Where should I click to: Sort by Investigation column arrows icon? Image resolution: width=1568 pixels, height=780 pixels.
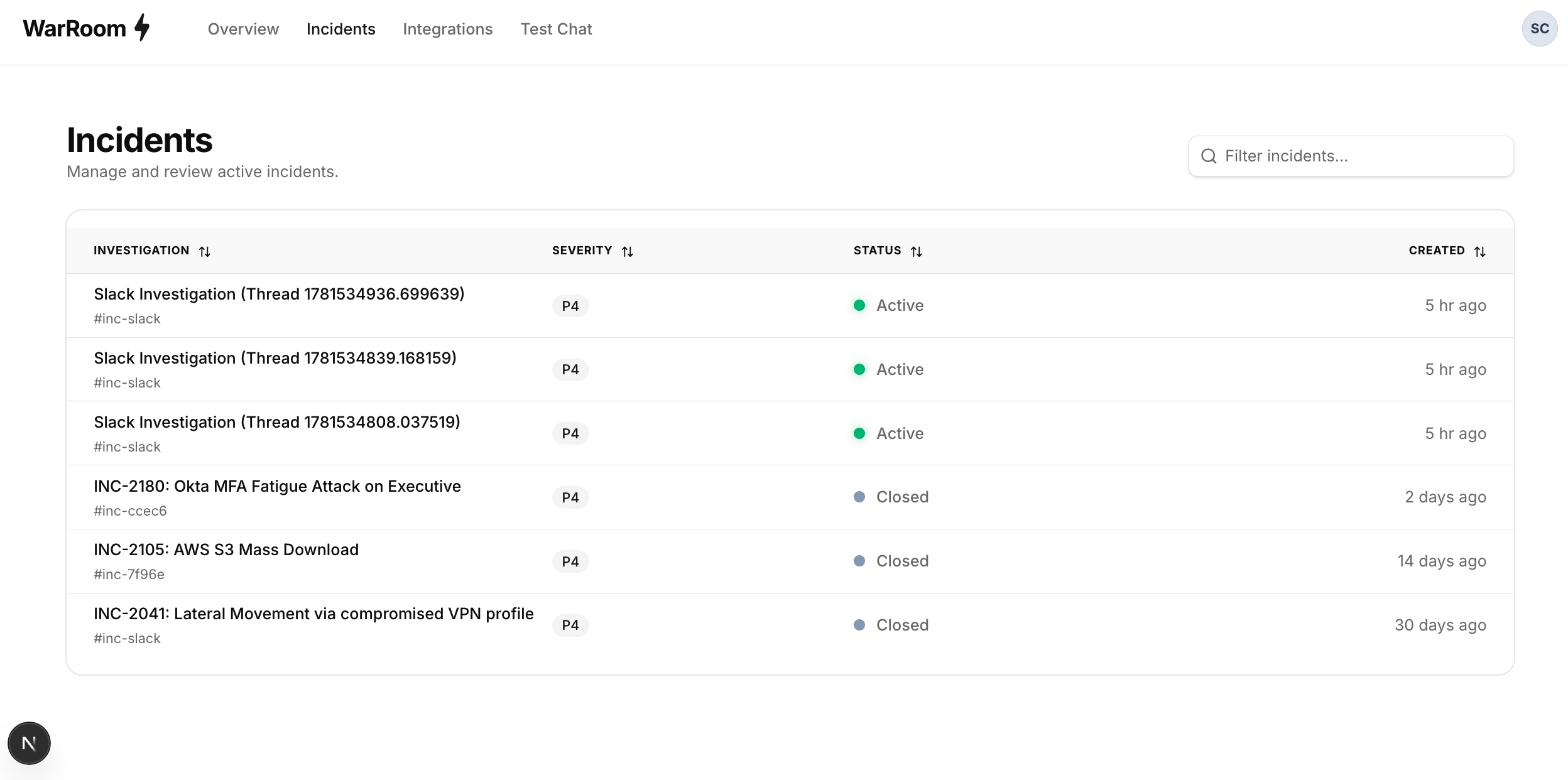(x=205, y=251)
